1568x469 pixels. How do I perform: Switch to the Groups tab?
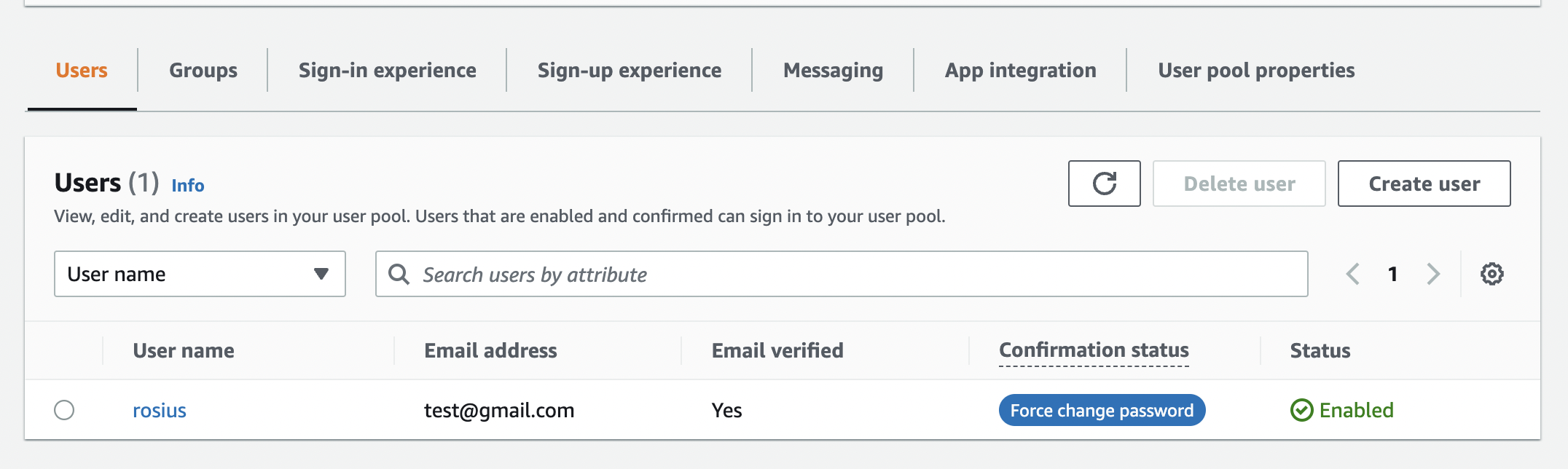coord(203,71)
